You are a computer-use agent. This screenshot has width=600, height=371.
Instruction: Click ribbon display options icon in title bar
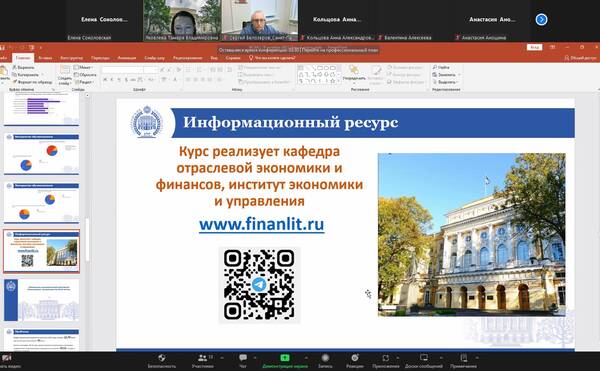click(552, 47)
